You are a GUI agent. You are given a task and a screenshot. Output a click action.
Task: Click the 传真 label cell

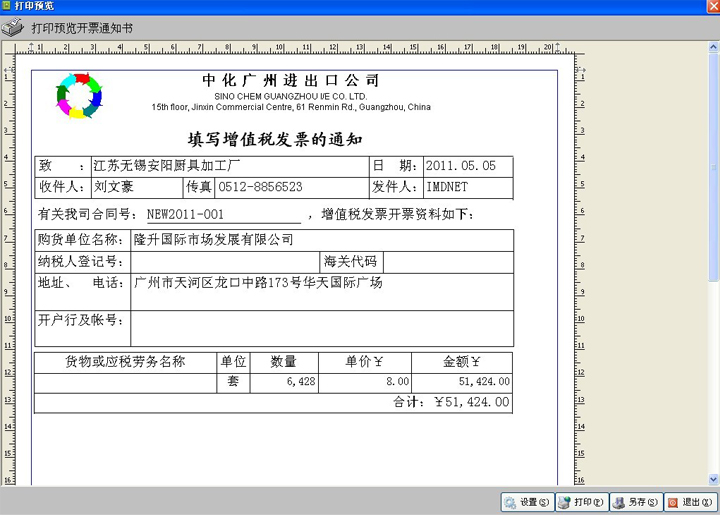199,186
